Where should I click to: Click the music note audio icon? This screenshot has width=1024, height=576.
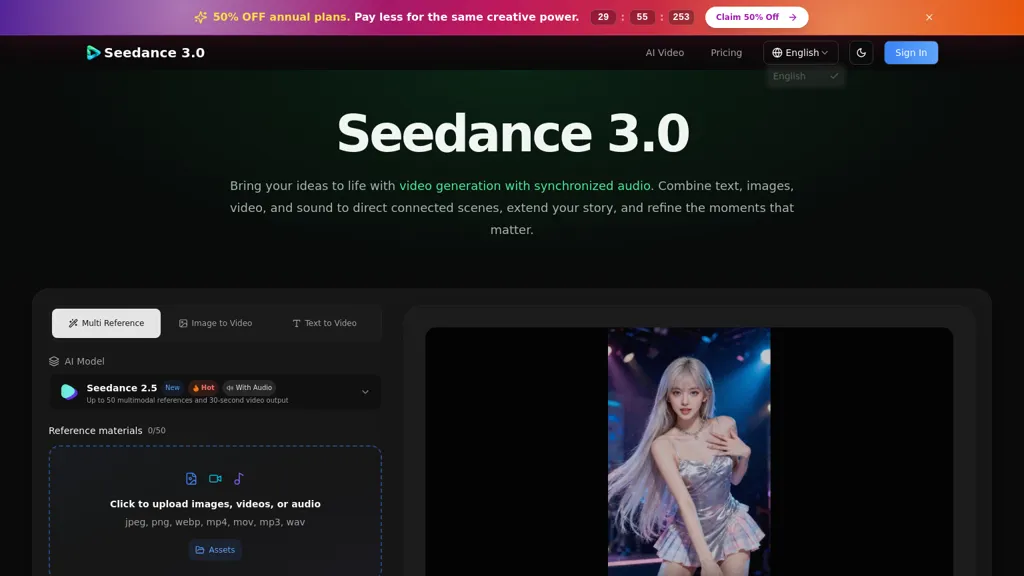[x=239, y=479]
